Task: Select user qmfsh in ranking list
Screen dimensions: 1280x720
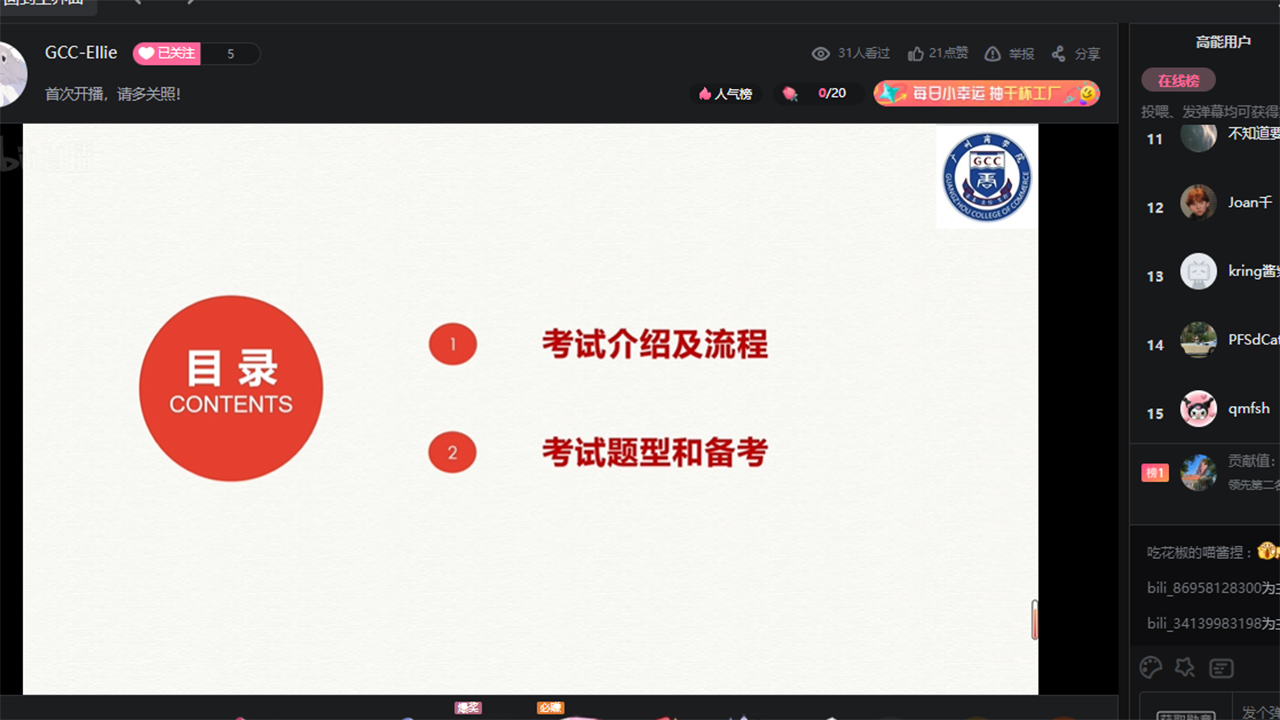Action: click(x=1248, y=408)
